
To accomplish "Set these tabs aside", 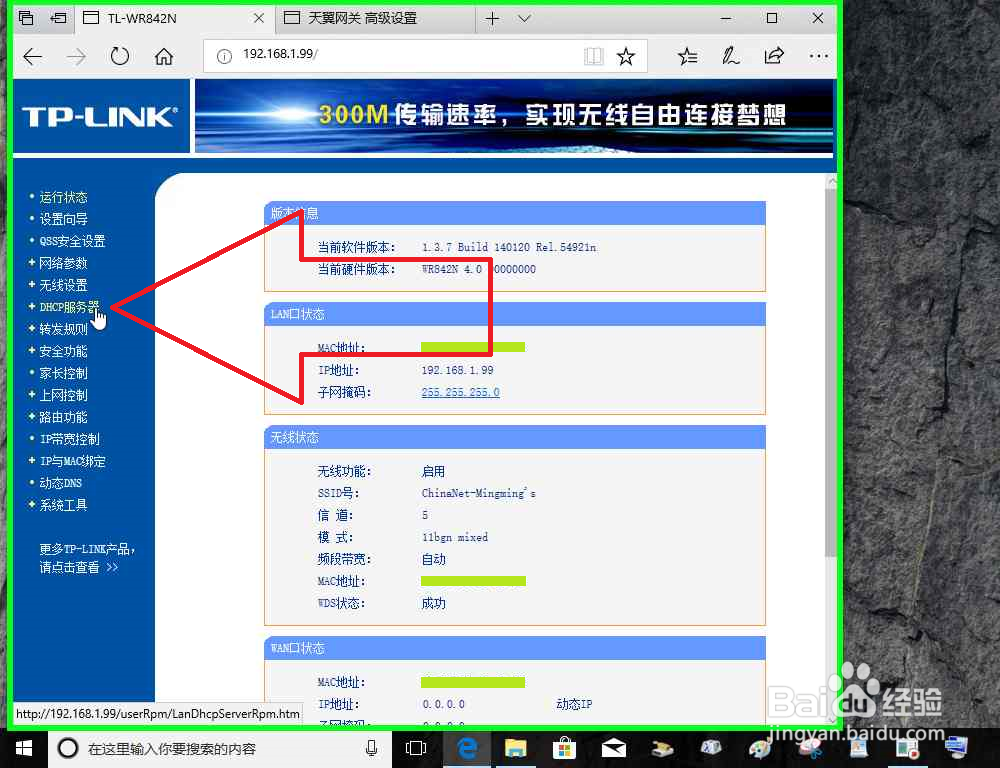I will [x=58, y=18].
